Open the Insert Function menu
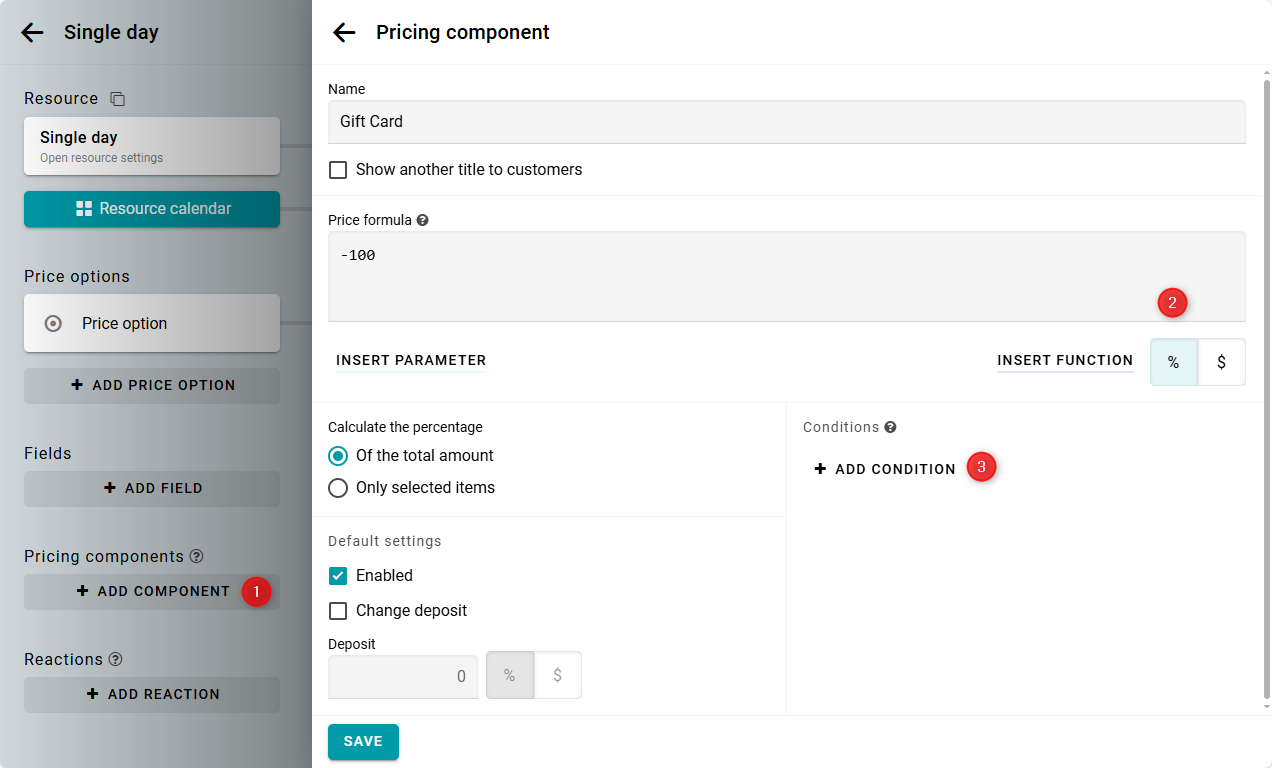The image size is (1272, 768). click(1064, 361)
